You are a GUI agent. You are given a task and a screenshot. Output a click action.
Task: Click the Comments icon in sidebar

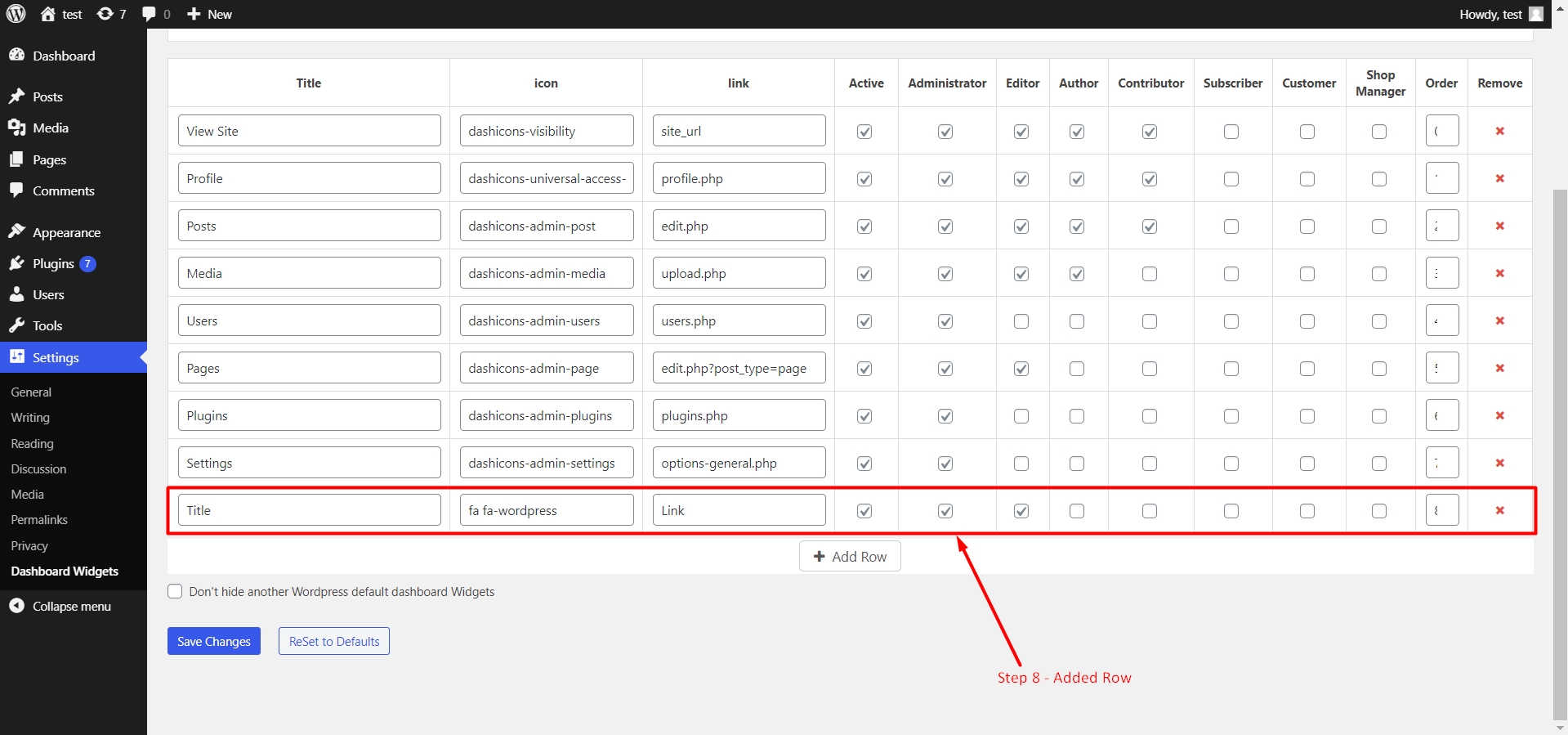(16, 190)
